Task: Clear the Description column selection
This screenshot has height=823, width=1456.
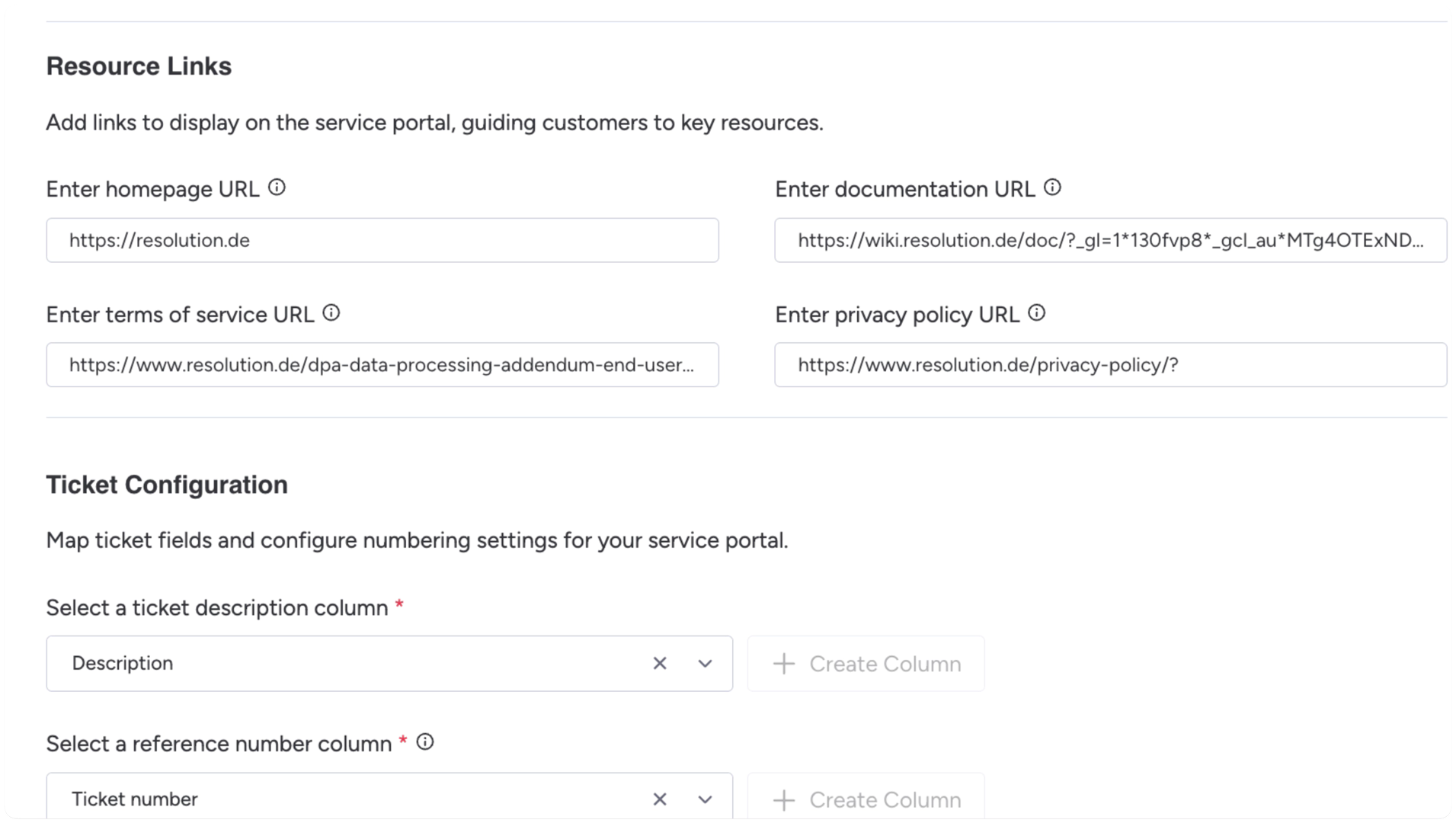Action: tap(660, 663)
